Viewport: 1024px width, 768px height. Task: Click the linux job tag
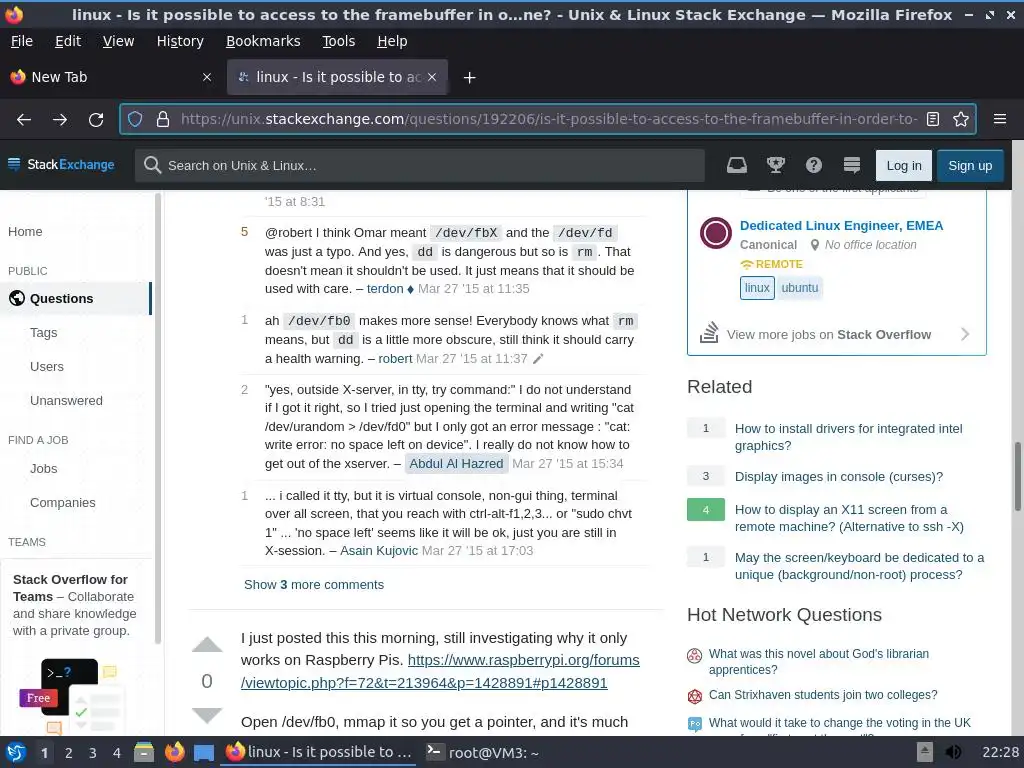pyautogui.click(x=757, y=288)
